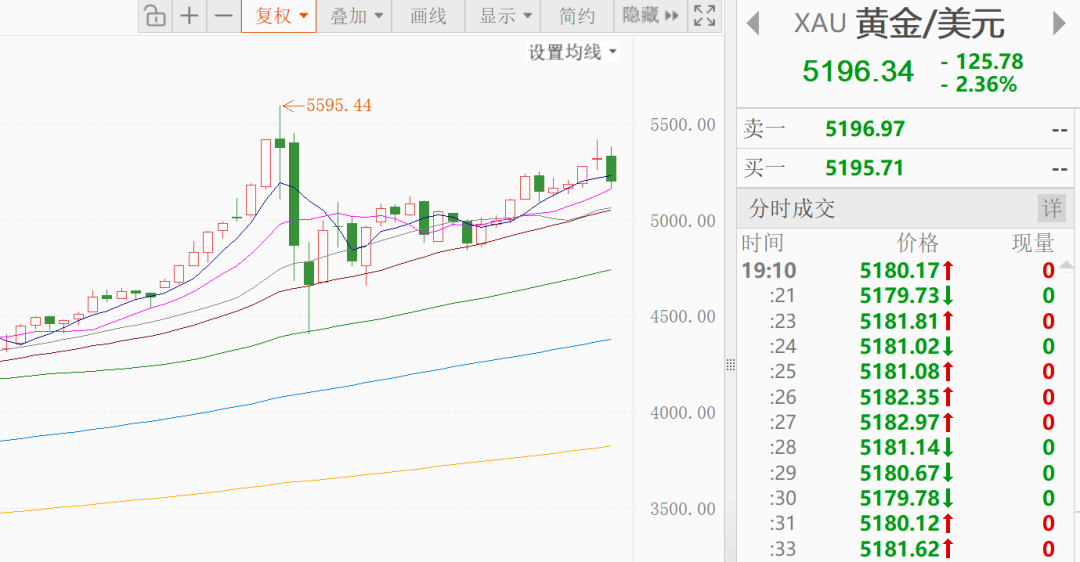Go to next symbol with right arrow
This screenshot has height=562, width=1080.
pos(1059,24)
